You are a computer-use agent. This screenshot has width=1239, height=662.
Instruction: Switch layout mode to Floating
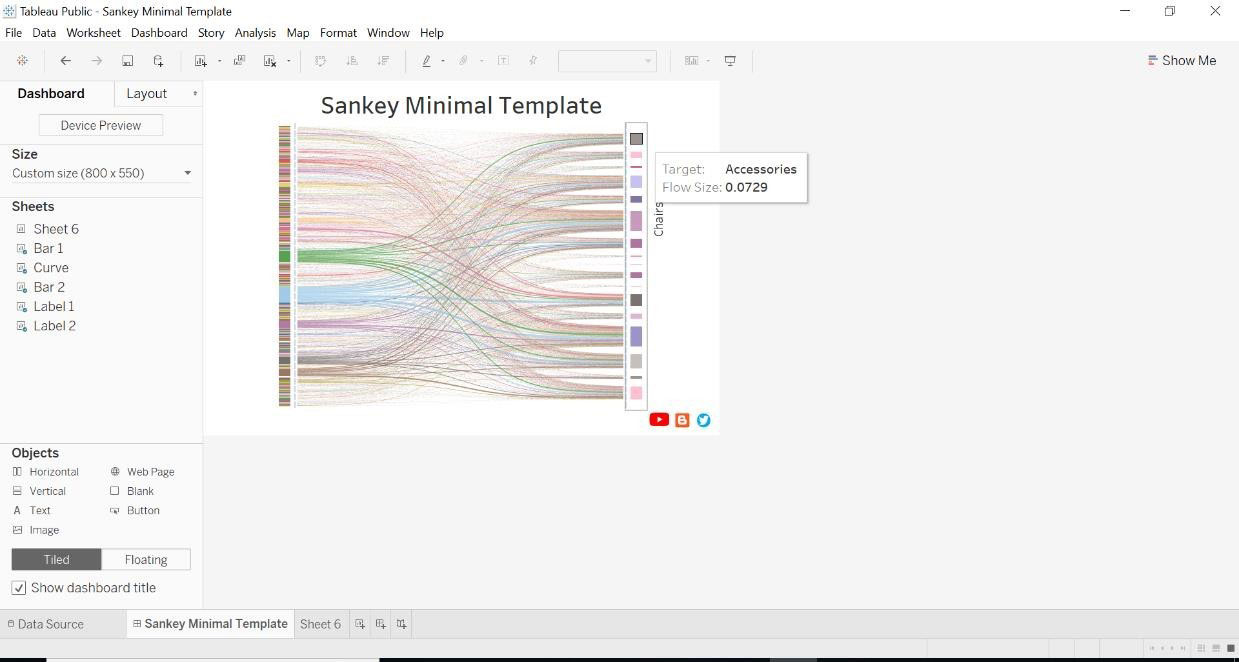point(146,559)
